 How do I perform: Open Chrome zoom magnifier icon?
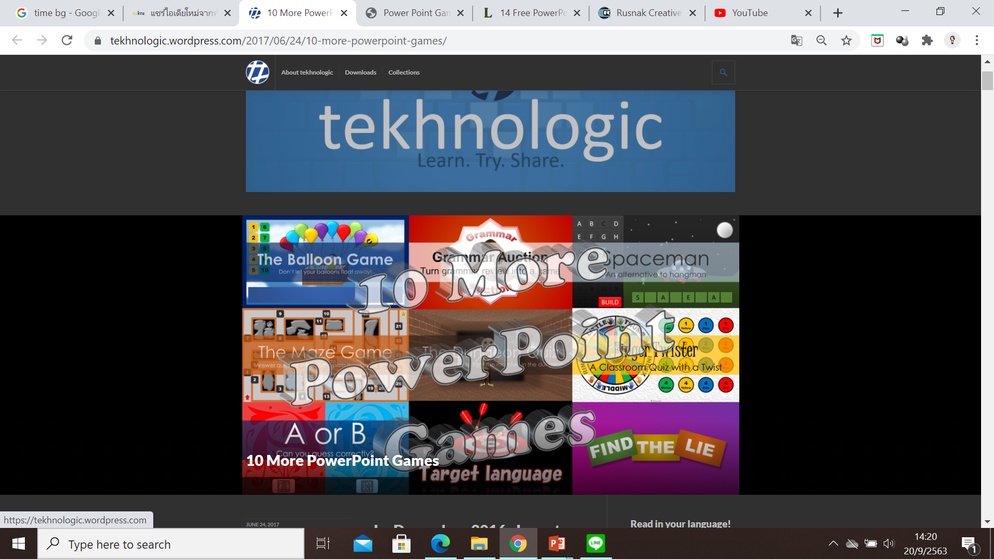822,41
